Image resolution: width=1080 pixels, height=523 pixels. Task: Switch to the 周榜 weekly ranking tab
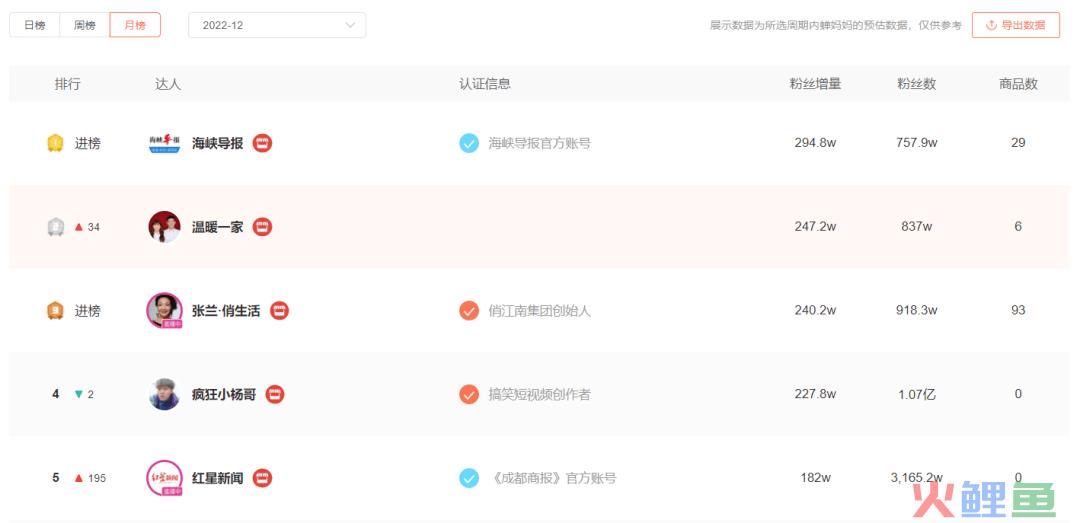(85, 25)
